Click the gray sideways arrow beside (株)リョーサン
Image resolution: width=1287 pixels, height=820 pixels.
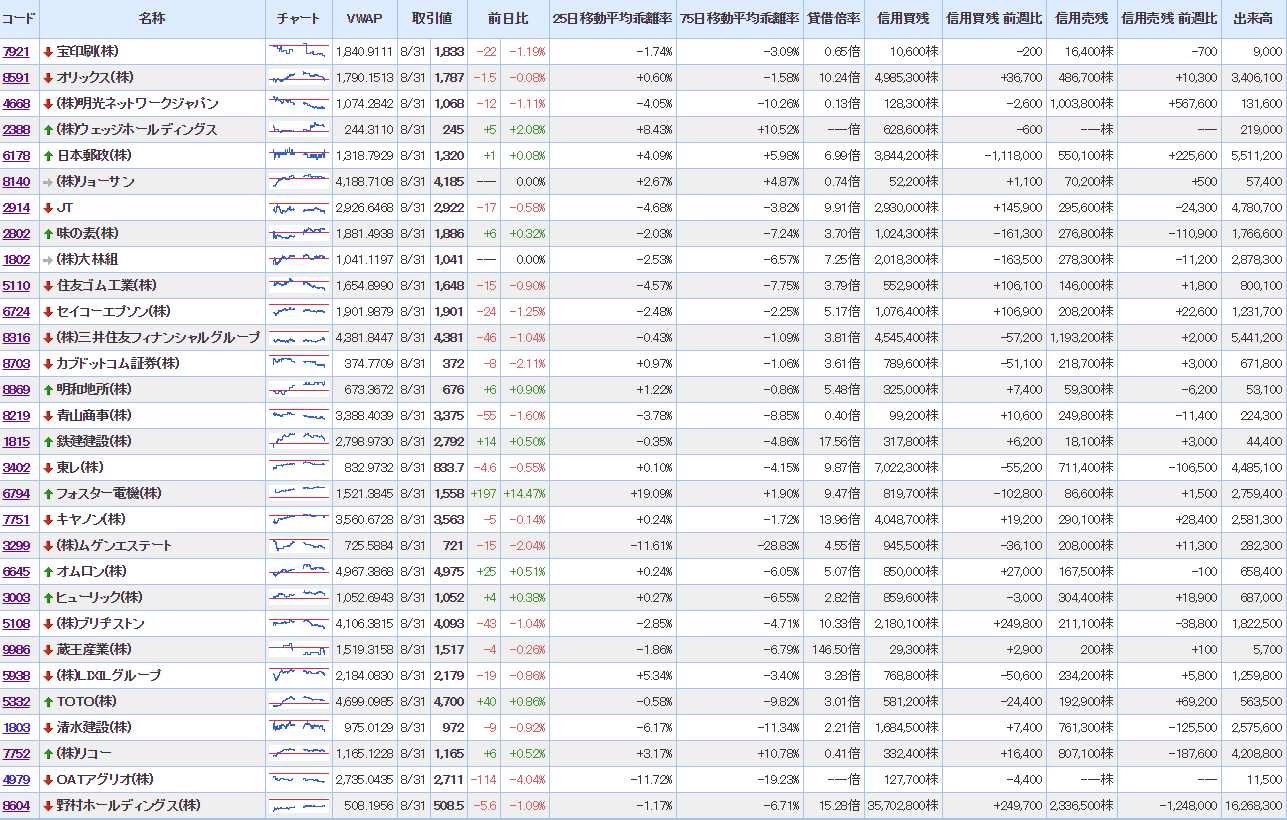tap(47, 182)
